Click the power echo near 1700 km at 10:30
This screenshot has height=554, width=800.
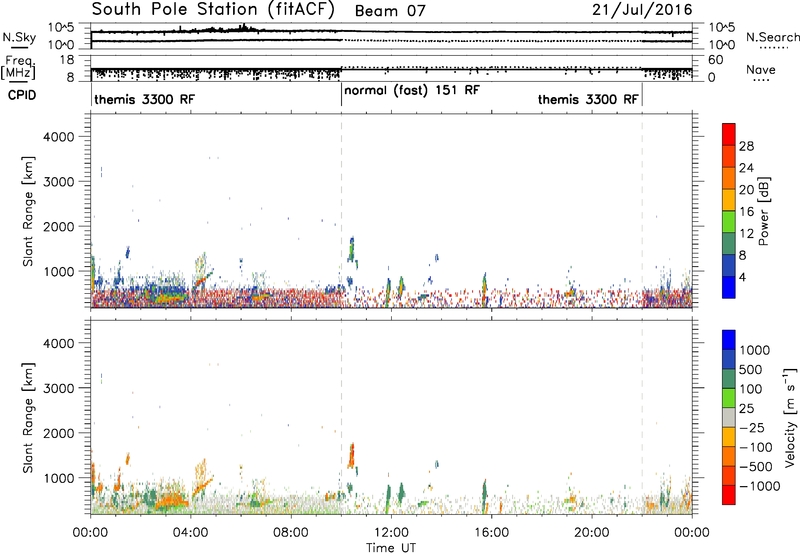(351, 248)
